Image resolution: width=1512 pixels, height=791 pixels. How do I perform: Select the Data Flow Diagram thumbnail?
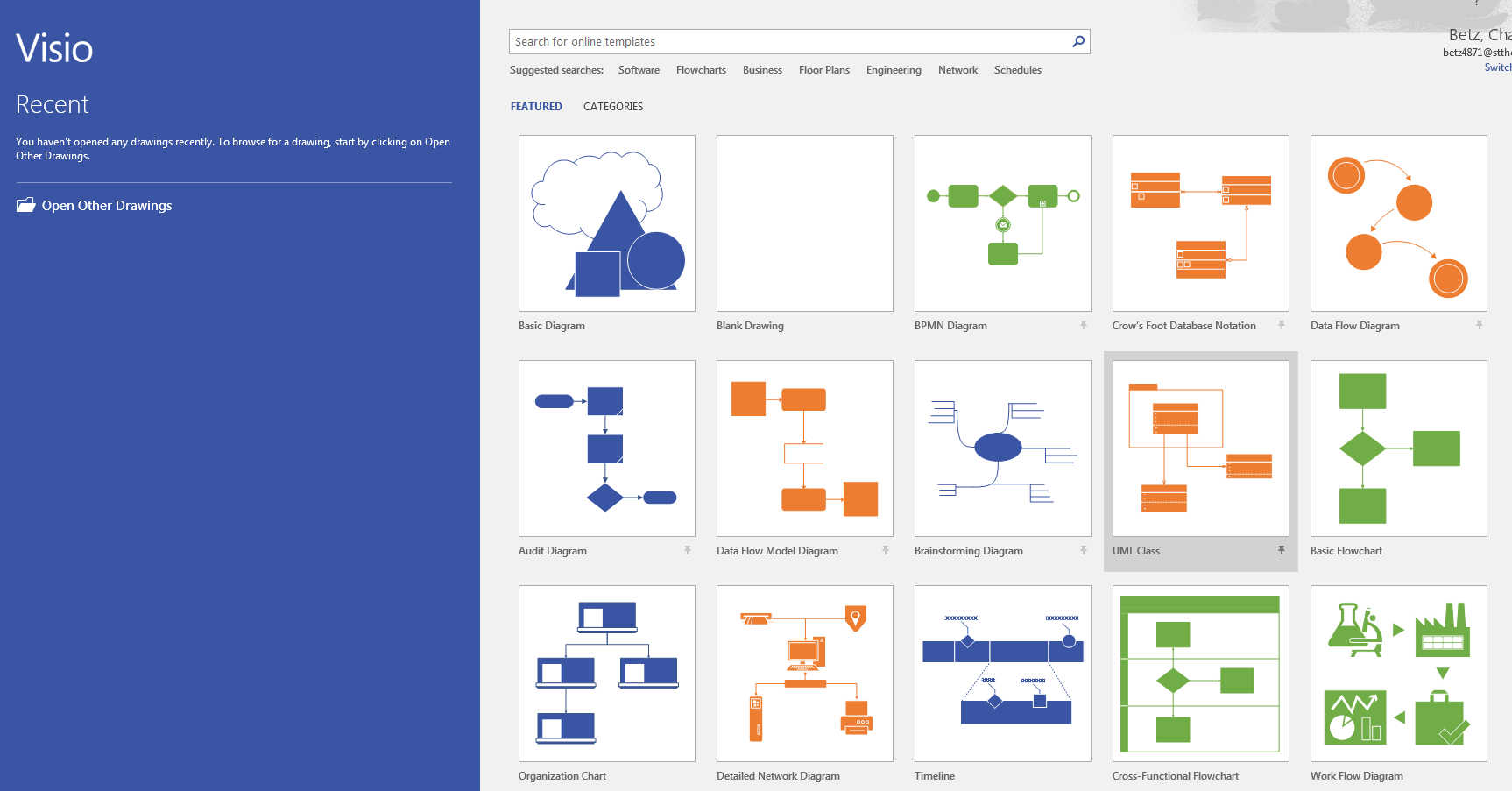click(x=1399, y=223)
